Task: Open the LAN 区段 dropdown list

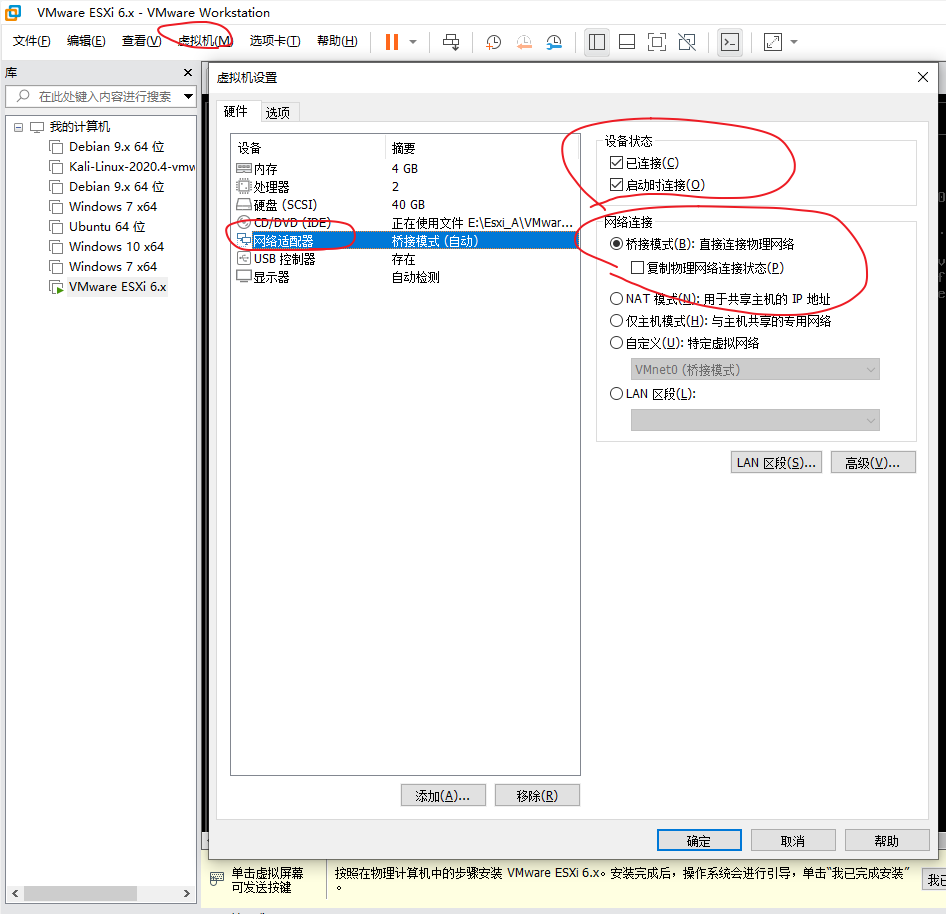Action: point(755,420)
